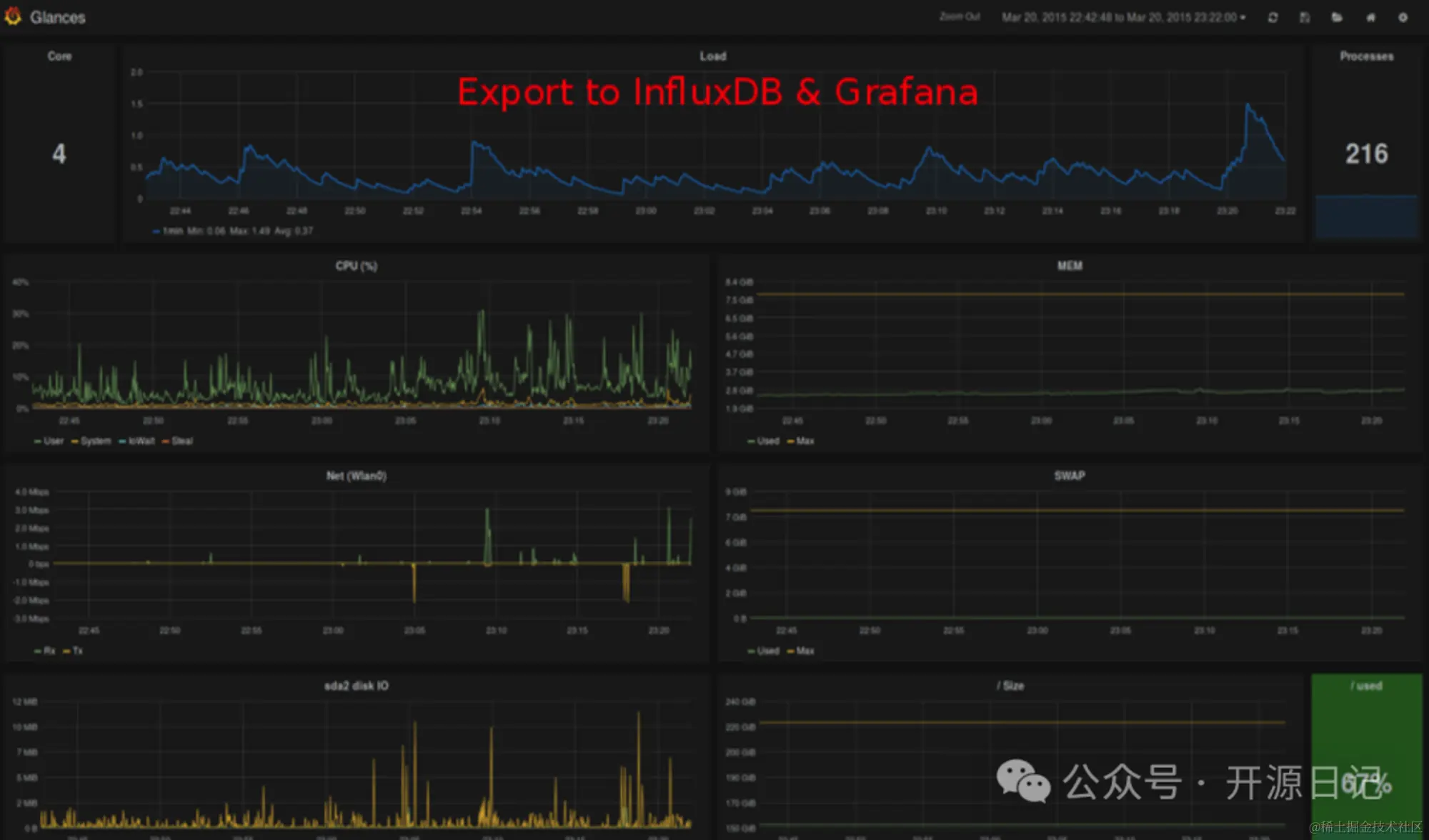Toggle the Used series in MEM legend
This screenshot has height=840, width=1429.
point(763,441)
